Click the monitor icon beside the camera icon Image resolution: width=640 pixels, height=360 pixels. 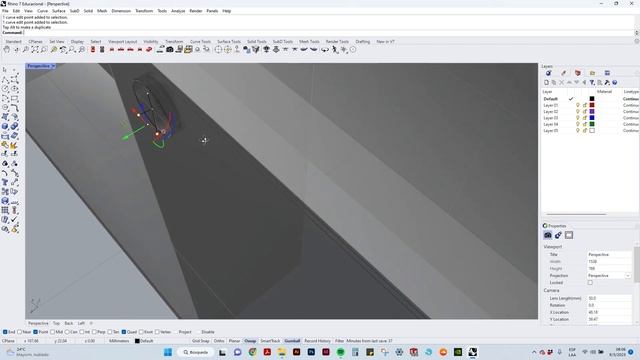tap(179, 49)
